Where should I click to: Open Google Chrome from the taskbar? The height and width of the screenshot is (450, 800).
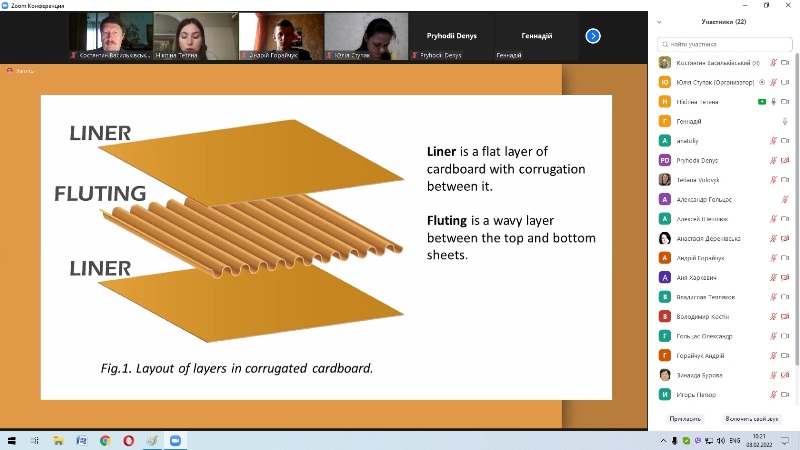(x=105, y=441)
